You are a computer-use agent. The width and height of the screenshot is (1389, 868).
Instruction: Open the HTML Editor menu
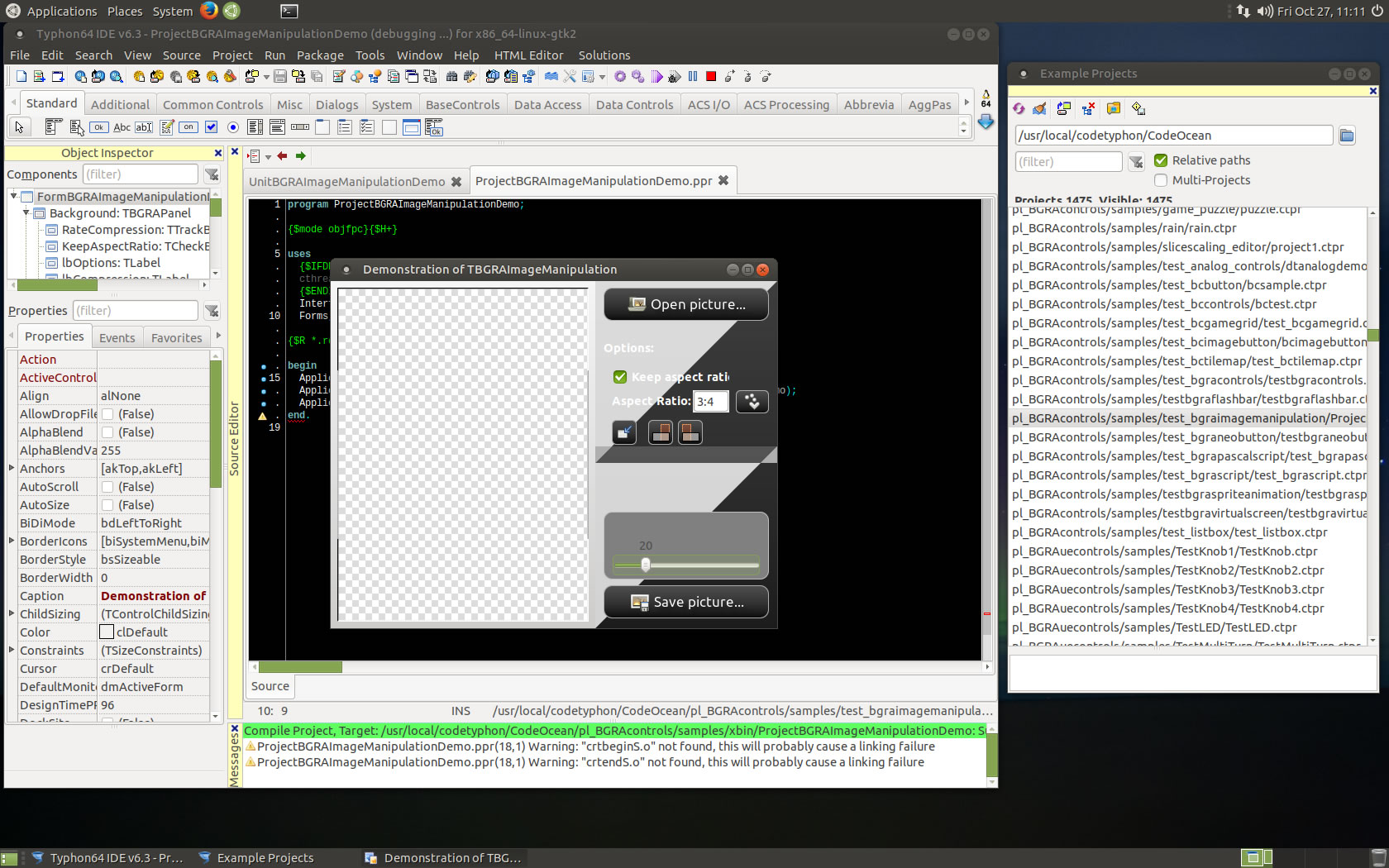[528, 55]
